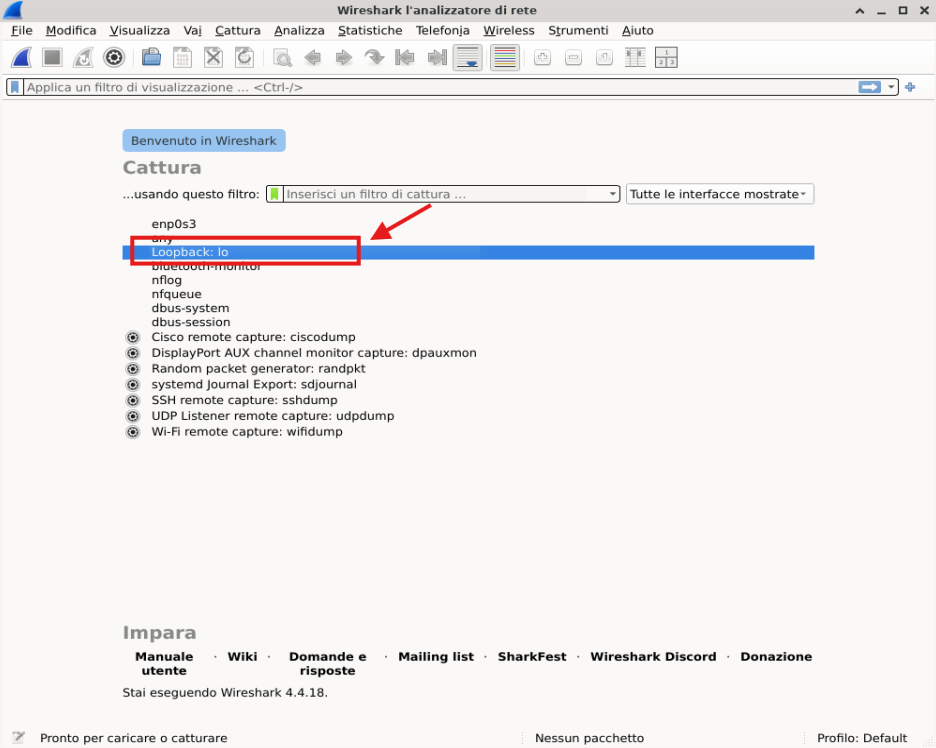Apply display filter with blue arrow
Screen dimensions: 936x748
pyautogui.click(x=870, y=87)
